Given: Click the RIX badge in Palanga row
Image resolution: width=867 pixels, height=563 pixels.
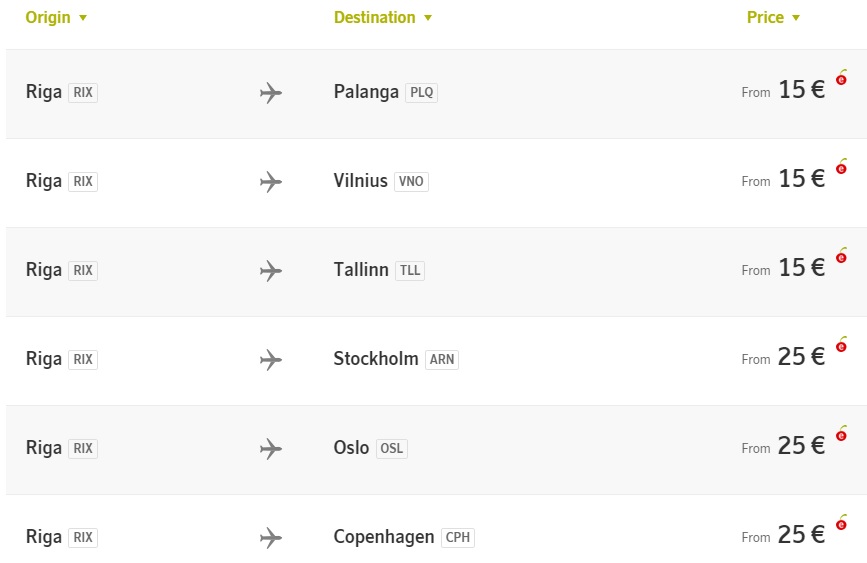Looking at the screenshot, I should (83, 92).
